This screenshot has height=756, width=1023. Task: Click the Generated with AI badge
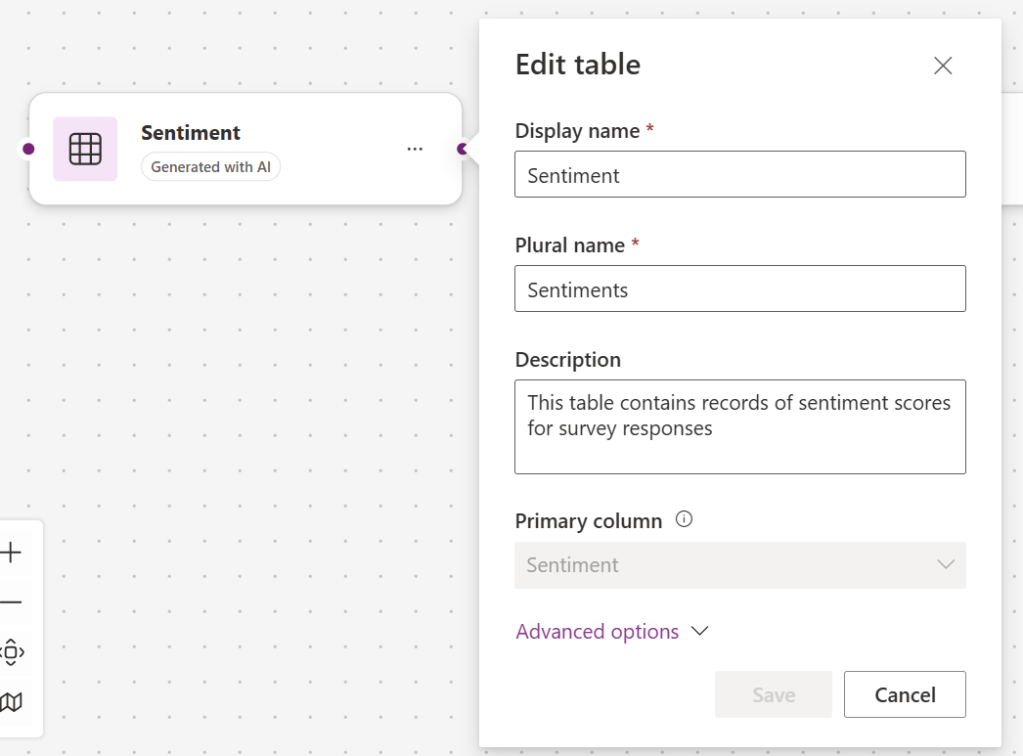point(210,167)
